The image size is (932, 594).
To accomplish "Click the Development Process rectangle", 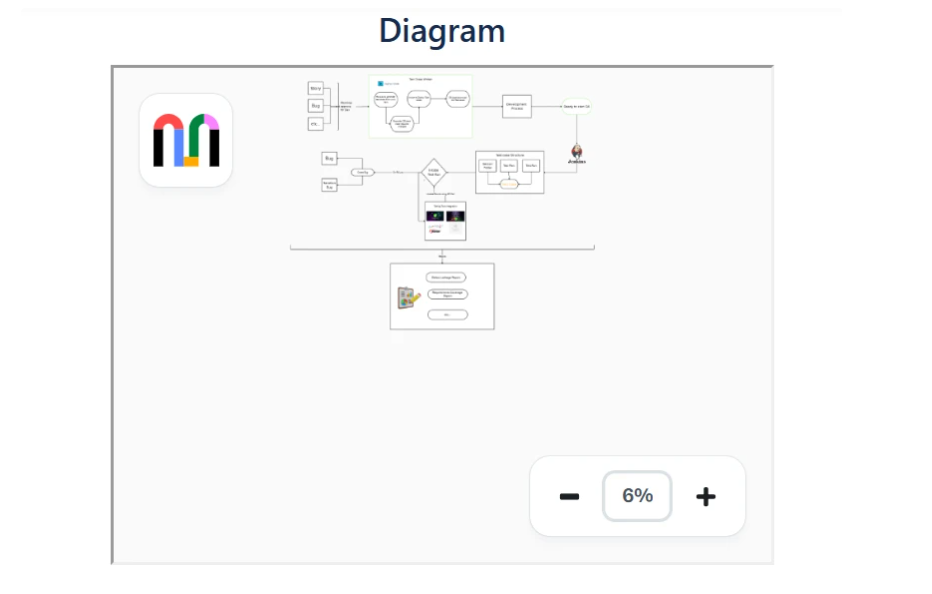I will (x=516, y=106).
